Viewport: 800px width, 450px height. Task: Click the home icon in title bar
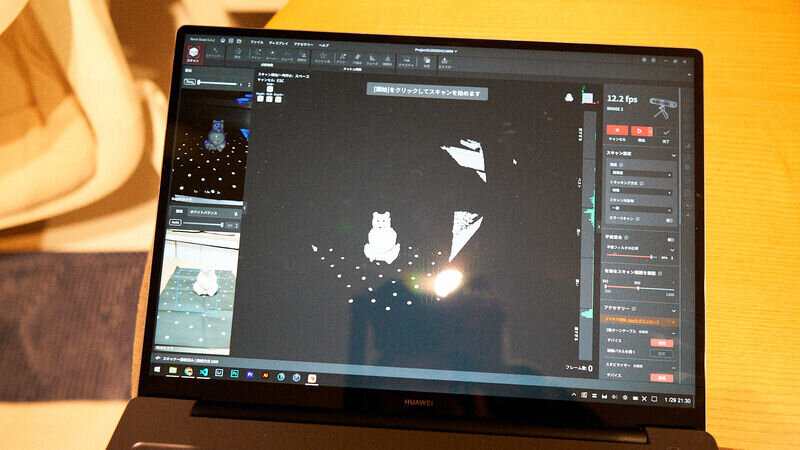tap(222, 40)
